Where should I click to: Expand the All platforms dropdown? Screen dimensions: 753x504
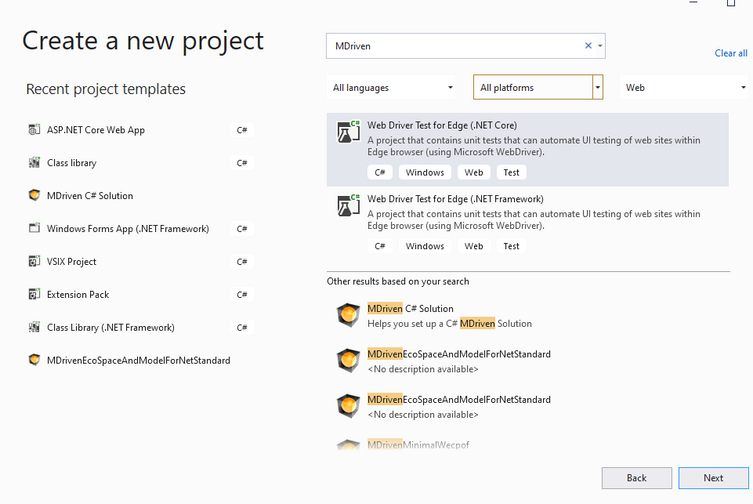(x=598, y=88)
